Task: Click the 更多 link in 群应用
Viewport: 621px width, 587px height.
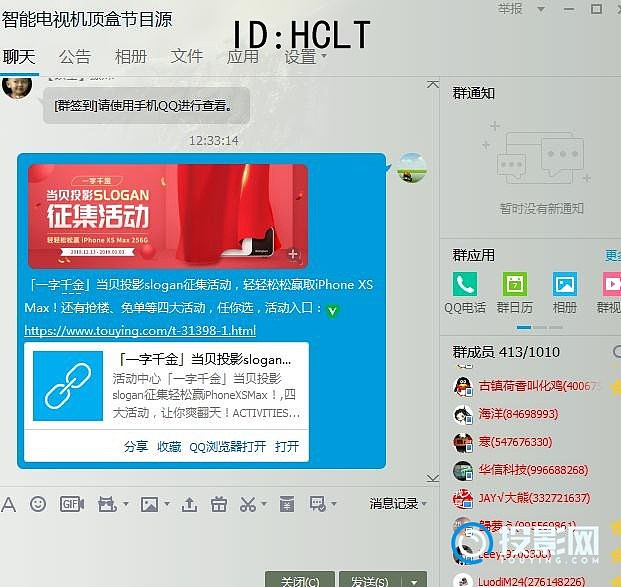Action: 613,256
